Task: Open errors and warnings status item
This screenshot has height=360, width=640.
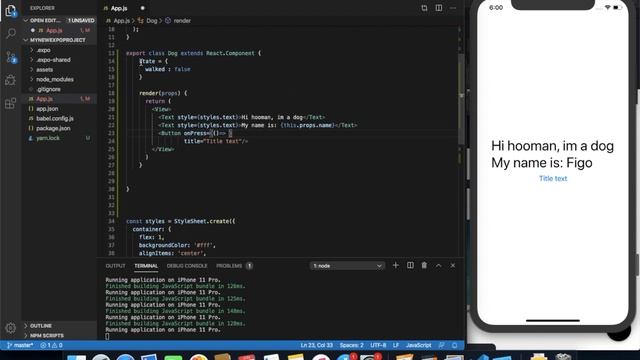Action: tap(51, 345)
